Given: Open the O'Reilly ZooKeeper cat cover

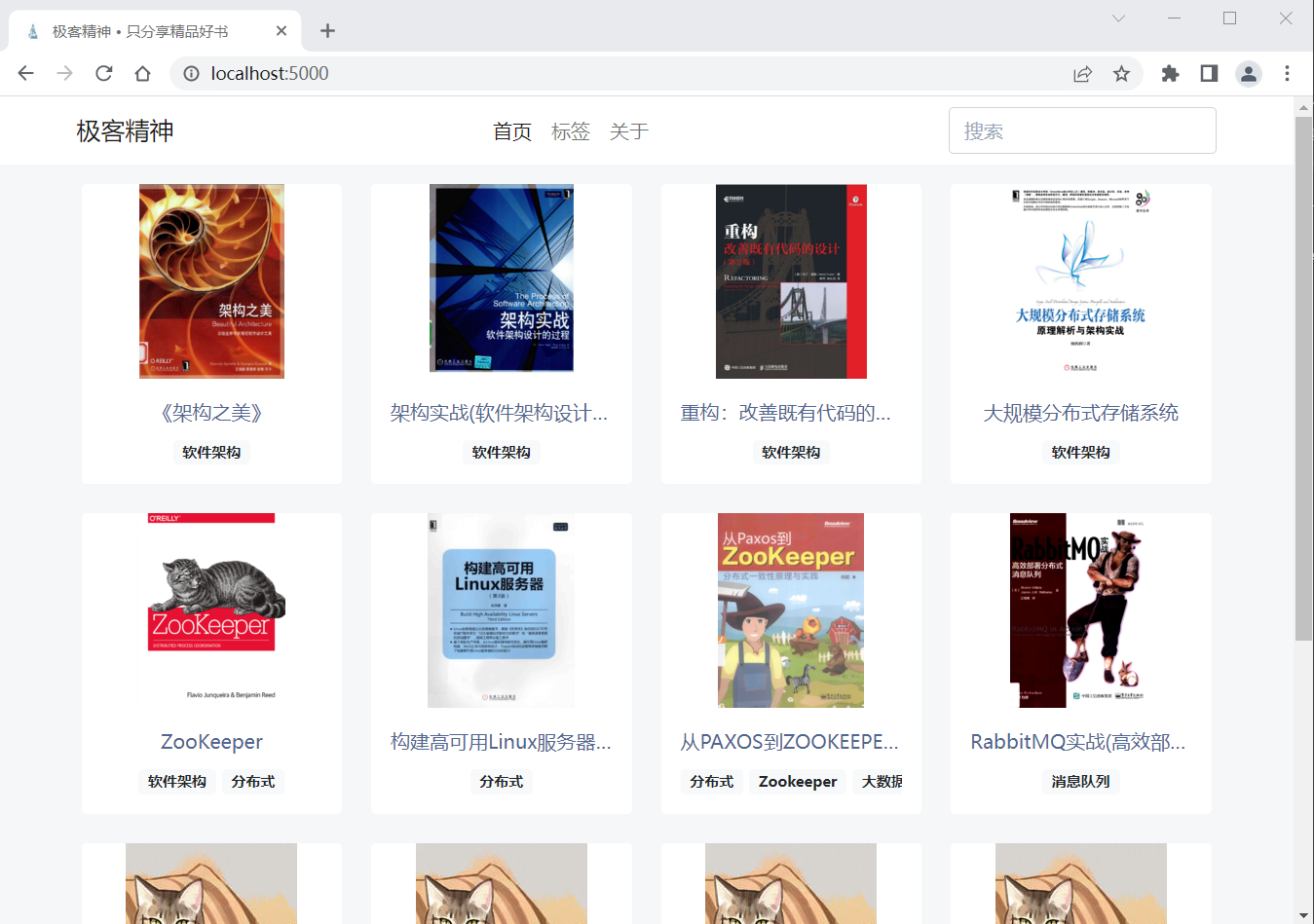Looking at the screenshot, I should point(211,610).
